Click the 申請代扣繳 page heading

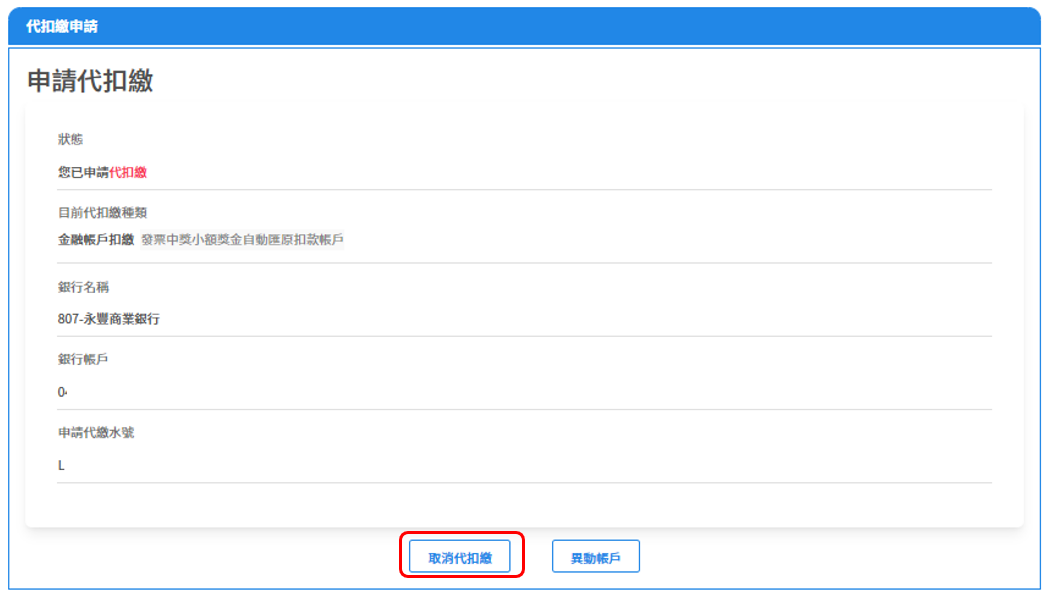pos(90,81)
